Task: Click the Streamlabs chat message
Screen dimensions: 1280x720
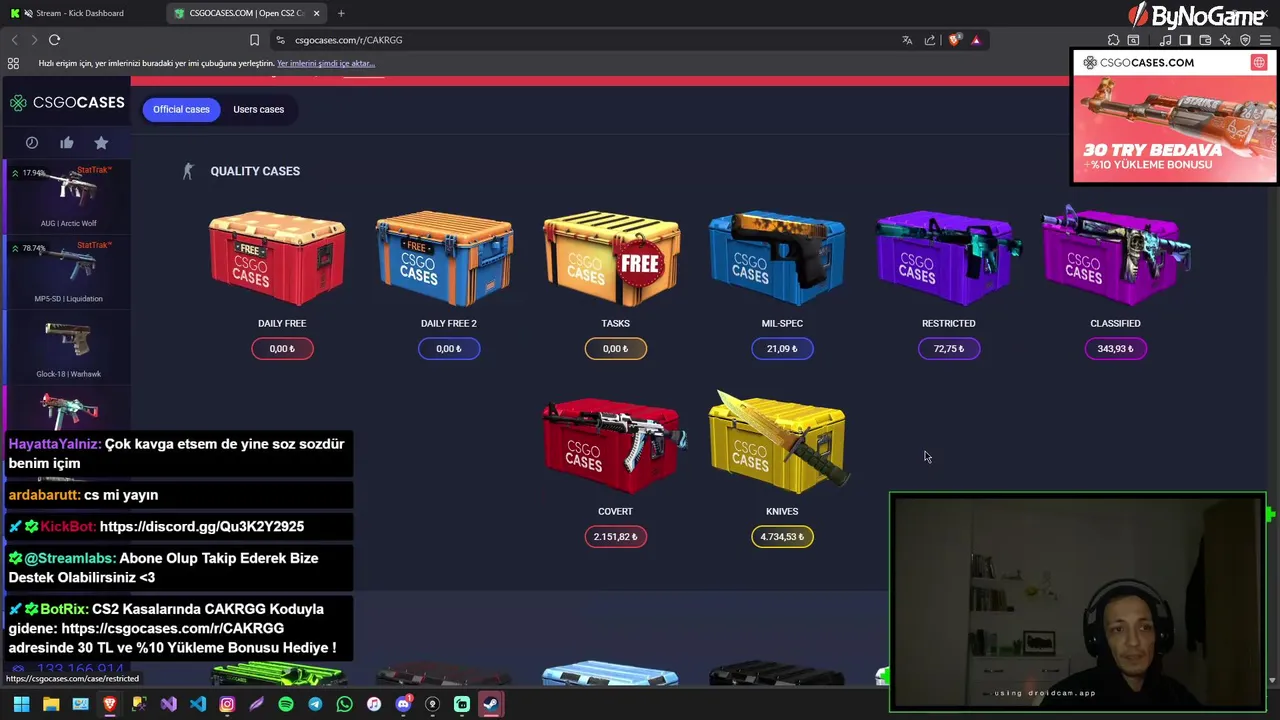Action: tap(180, 567)
